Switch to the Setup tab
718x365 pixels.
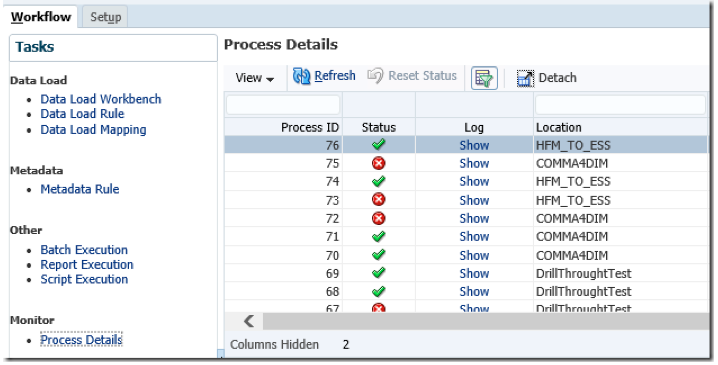pos(105,17)
